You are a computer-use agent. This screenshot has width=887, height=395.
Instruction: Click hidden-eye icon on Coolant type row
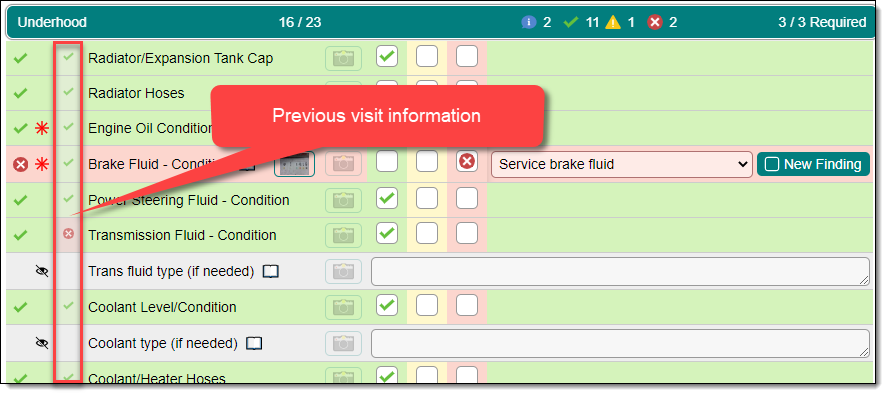point(42,343)
